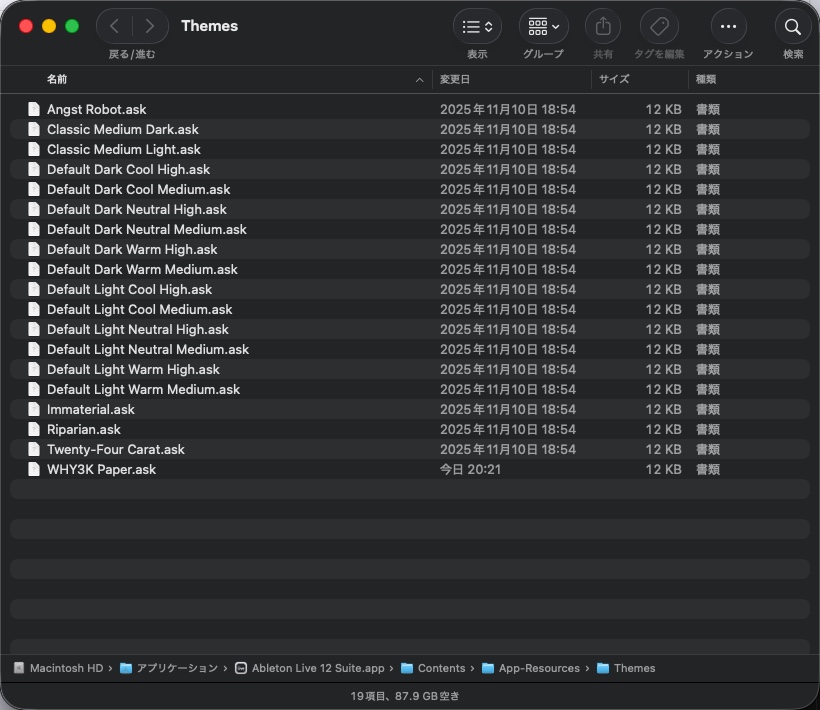The height and width of the screenshot is (710, 820).
Task: Sort by the 変更日 column header
Action: pos(454,79)
